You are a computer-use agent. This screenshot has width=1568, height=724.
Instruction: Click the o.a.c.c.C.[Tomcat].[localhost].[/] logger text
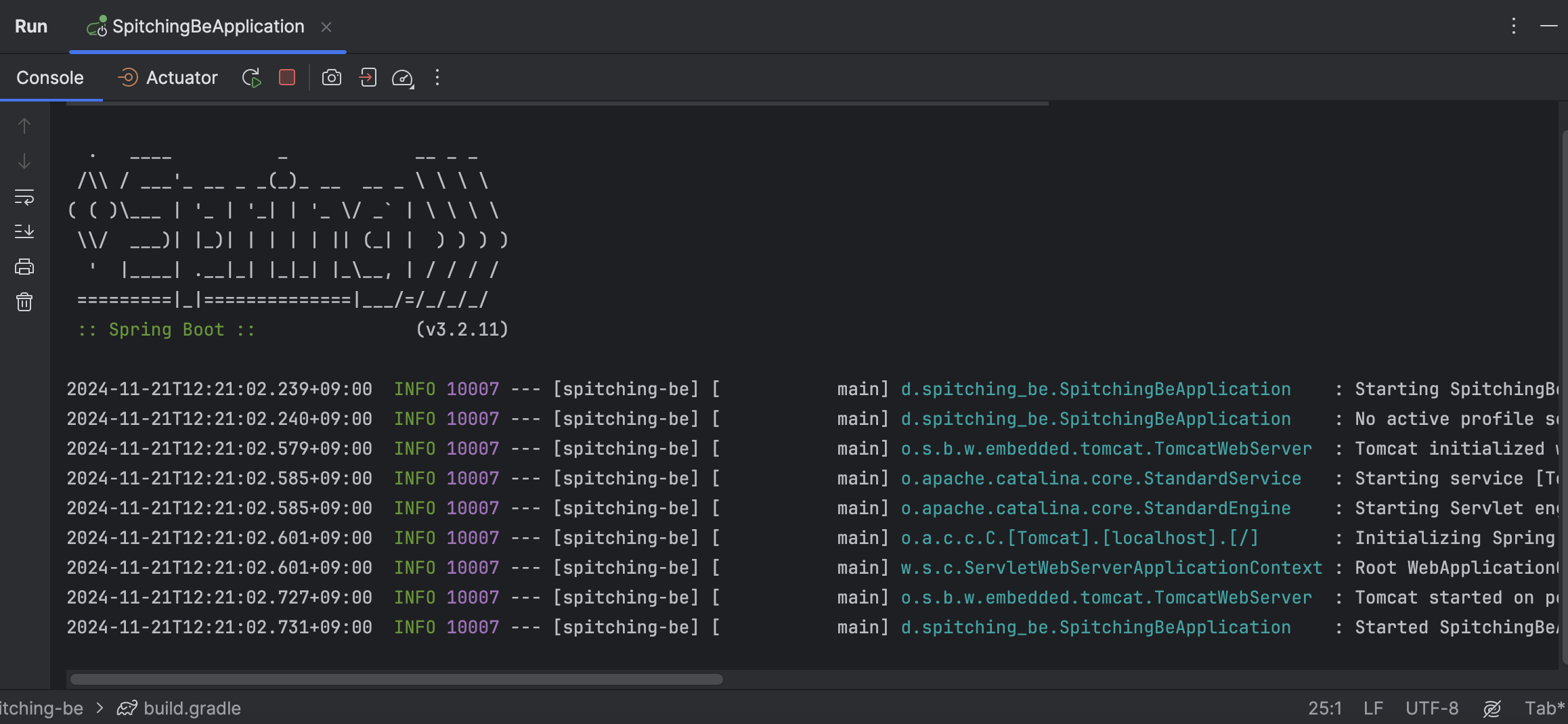pyautogui.click(x=1079, y=538)
